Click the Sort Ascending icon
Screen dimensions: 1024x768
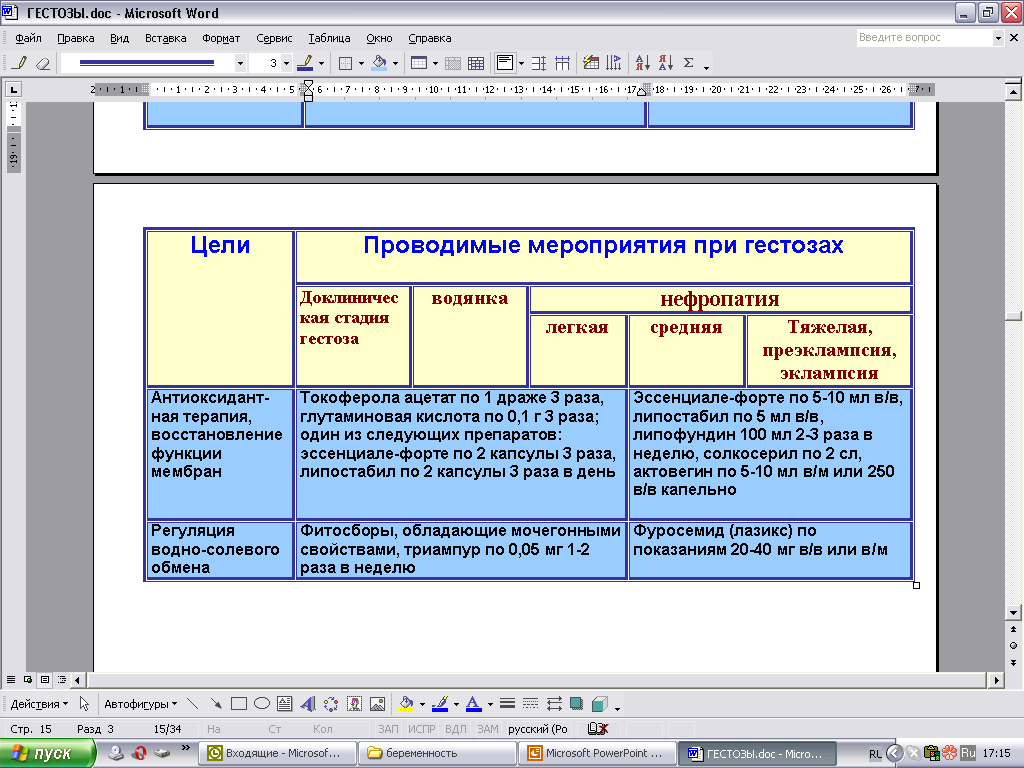click(x=643, y=63)
